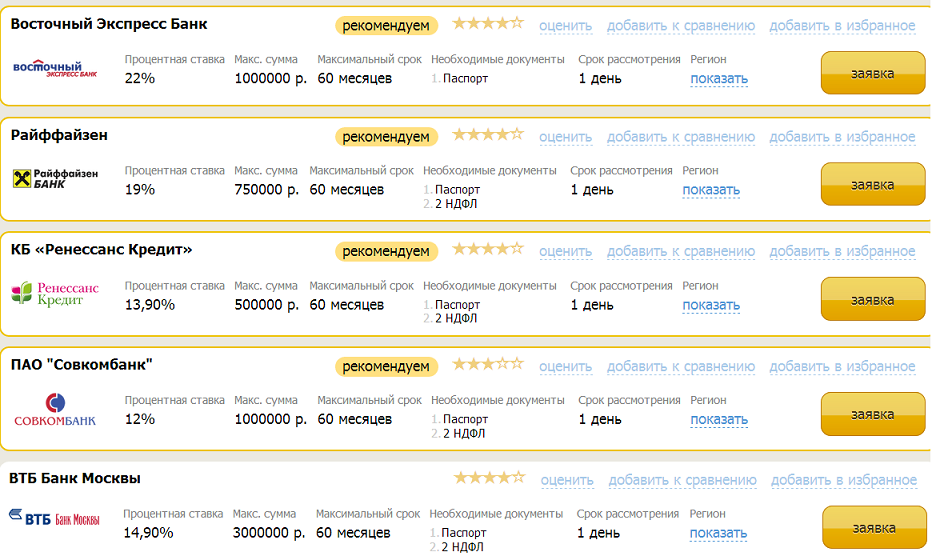Add ВТБ Банк Москвы to favorites
Image resolution: width=932 pixels, height=554 pixels.
coord(843,481)
